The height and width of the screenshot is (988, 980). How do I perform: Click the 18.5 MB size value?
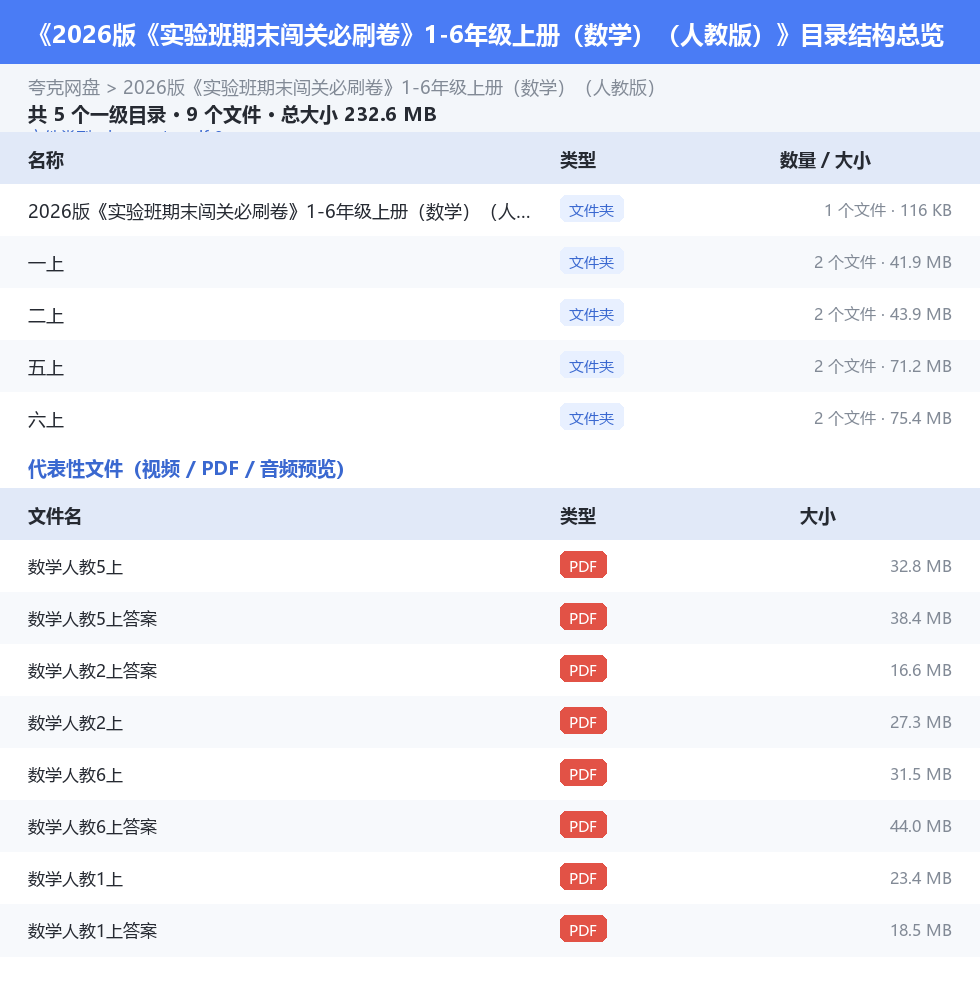pyautogui.click(x=921, y=930)
